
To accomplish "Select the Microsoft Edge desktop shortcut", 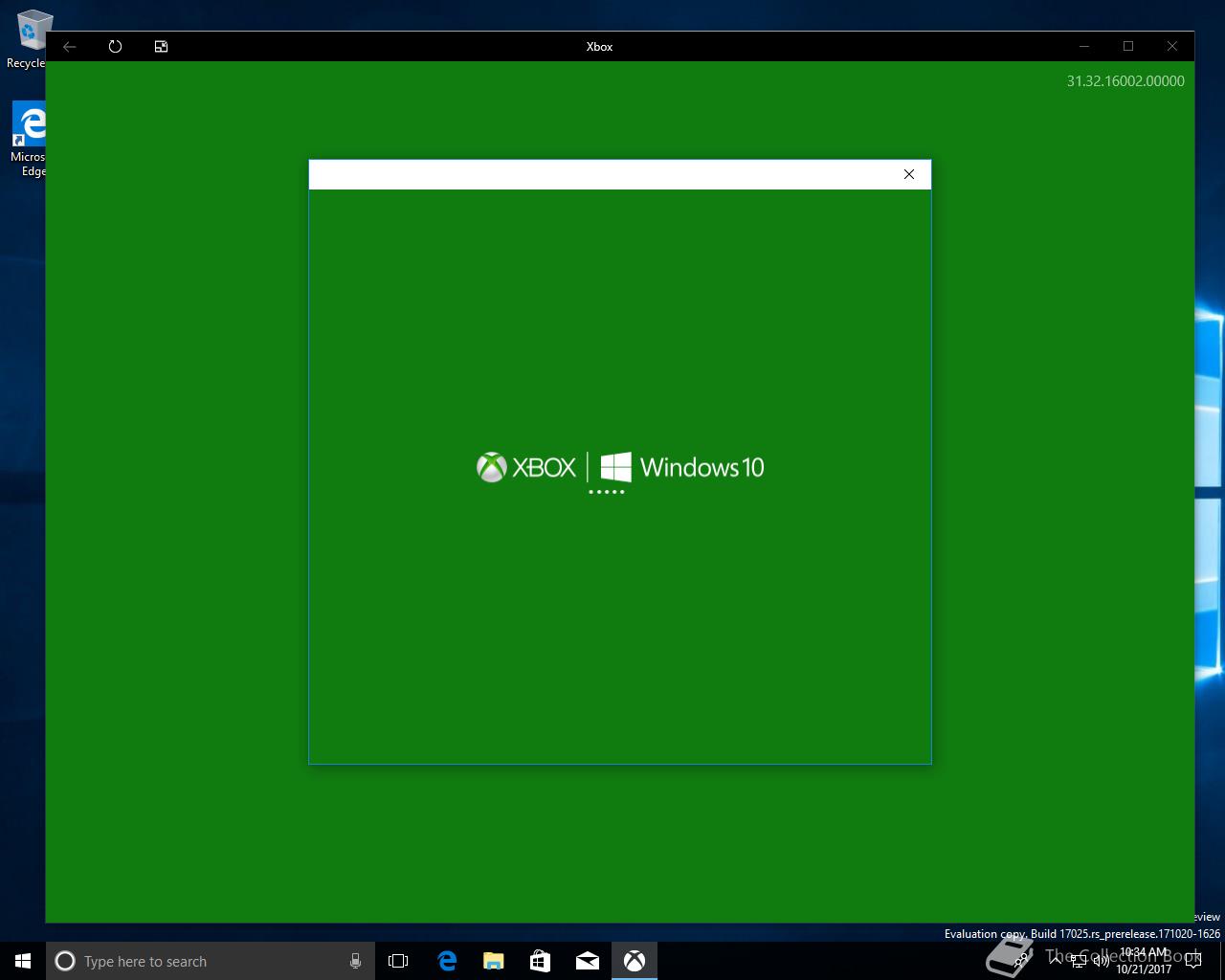I will coord(29,140).
